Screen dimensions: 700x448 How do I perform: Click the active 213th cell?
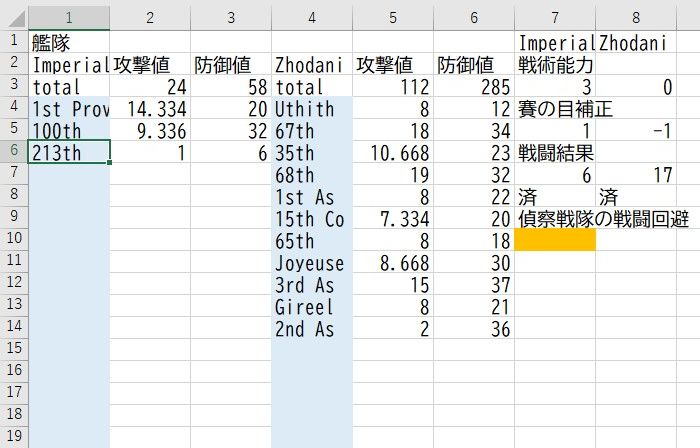click(69, 152)
